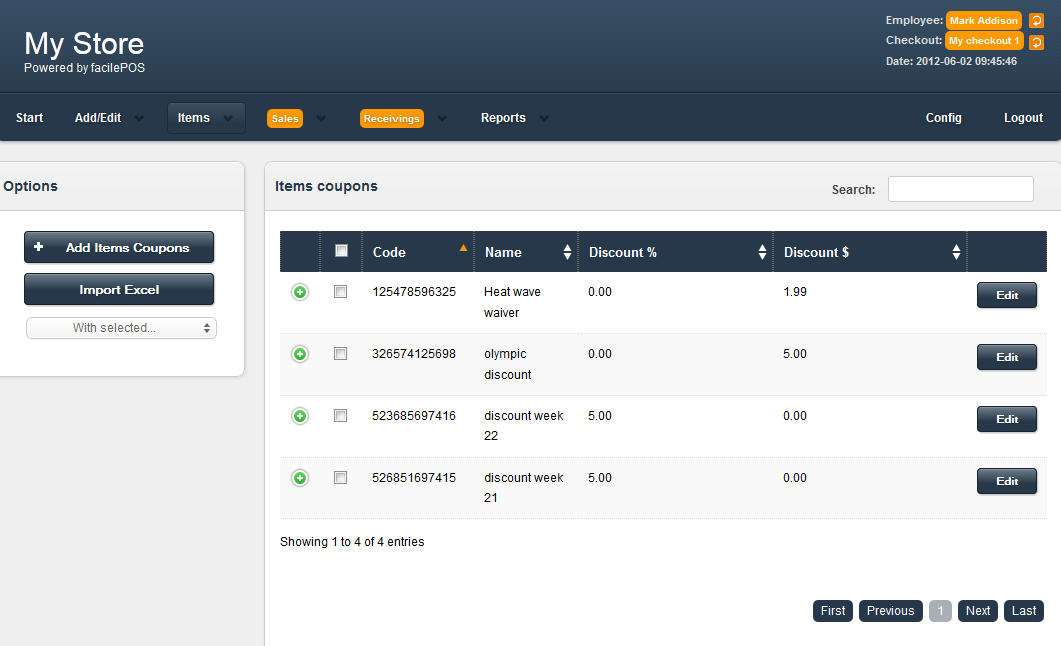Expand discount week 22 row green plus icon
This screenshot has height=646, width=1061.
coord(300,416)
